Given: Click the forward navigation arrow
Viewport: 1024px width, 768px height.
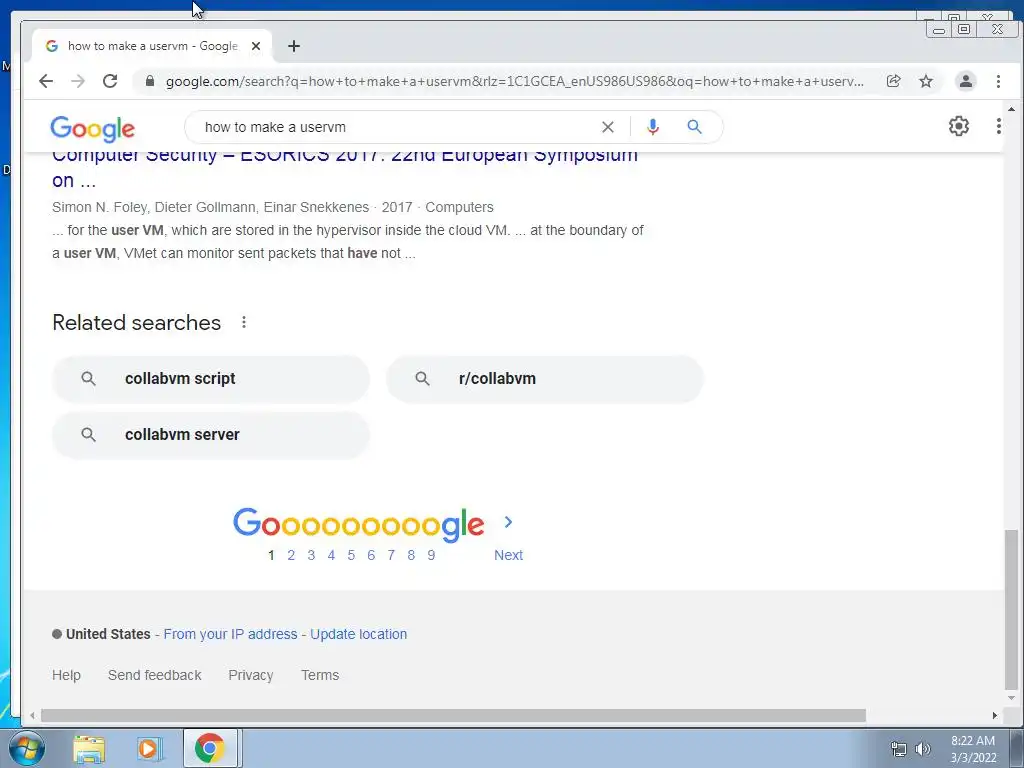Looking at the screenshot, I should coord(78,81).
